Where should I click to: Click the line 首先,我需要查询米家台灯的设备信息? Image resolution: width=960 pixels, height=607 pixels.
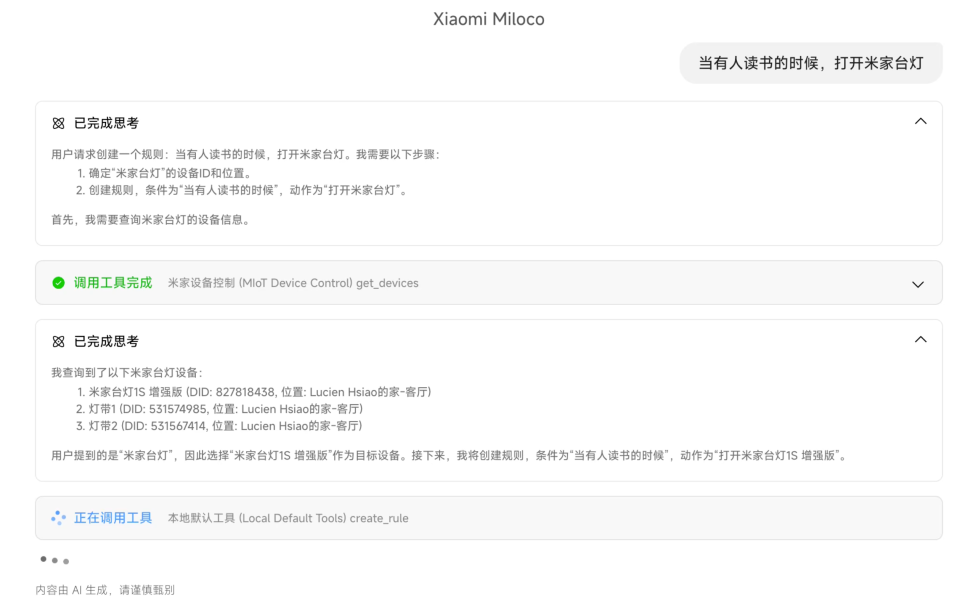pyautogui.click(x=152, y=220)
